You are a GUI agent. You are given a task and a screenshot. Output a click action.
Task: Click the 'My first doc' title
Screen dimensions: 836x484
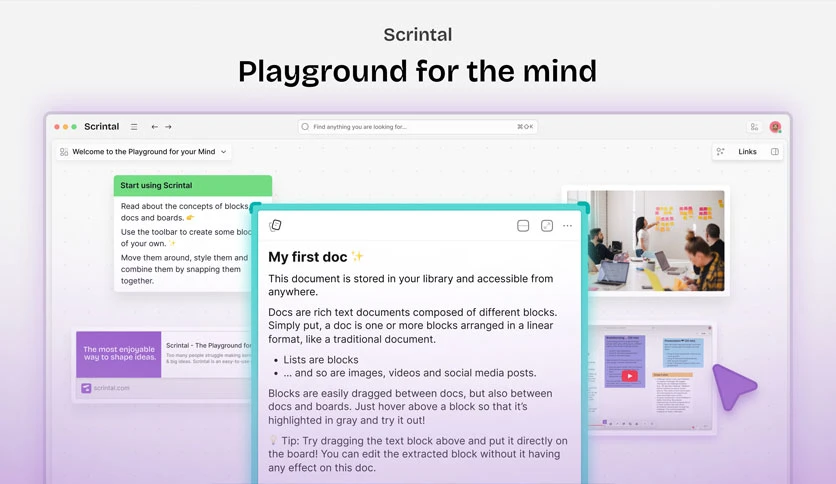click(x=308, y=257)
